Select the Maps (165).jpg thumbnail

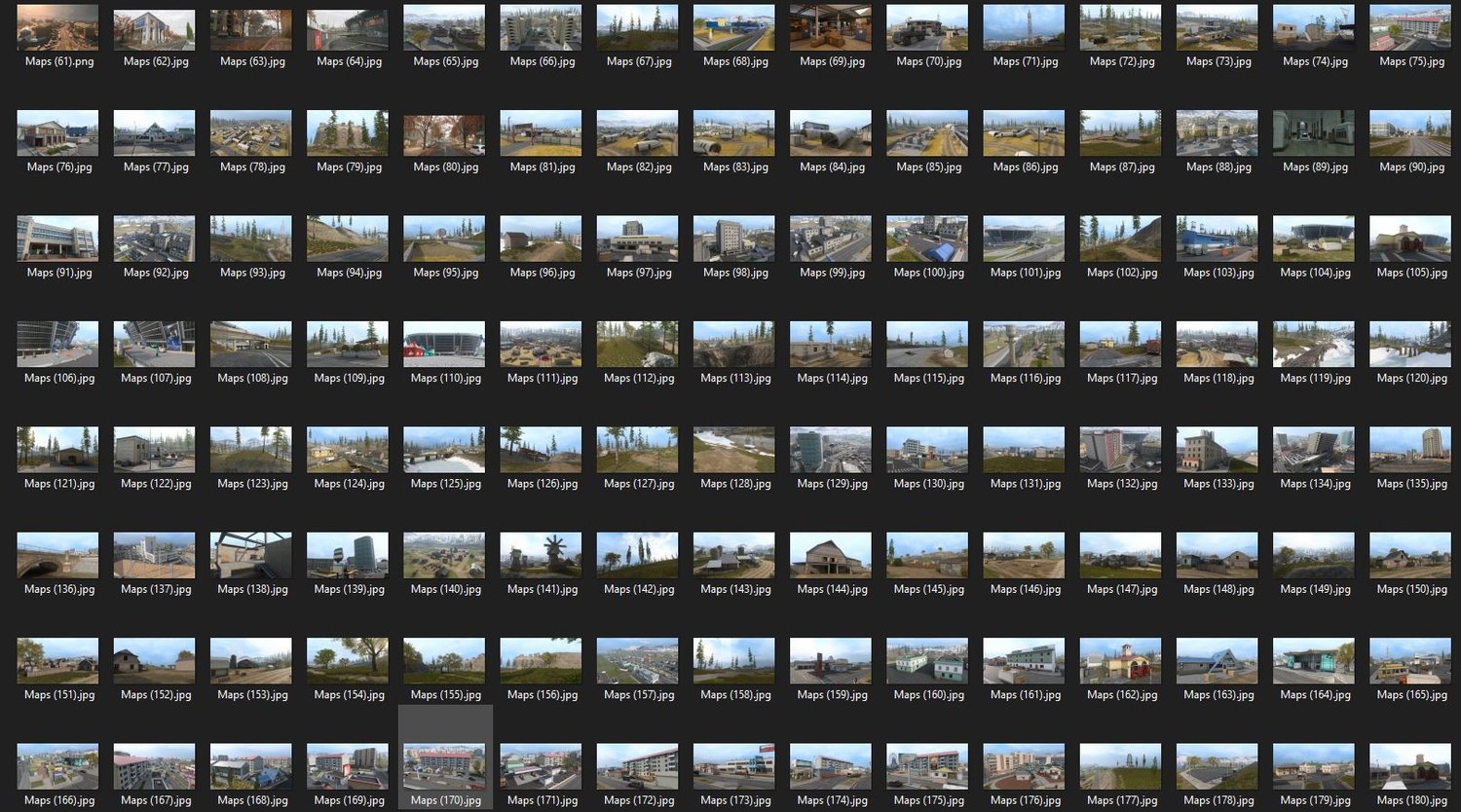1410,661
